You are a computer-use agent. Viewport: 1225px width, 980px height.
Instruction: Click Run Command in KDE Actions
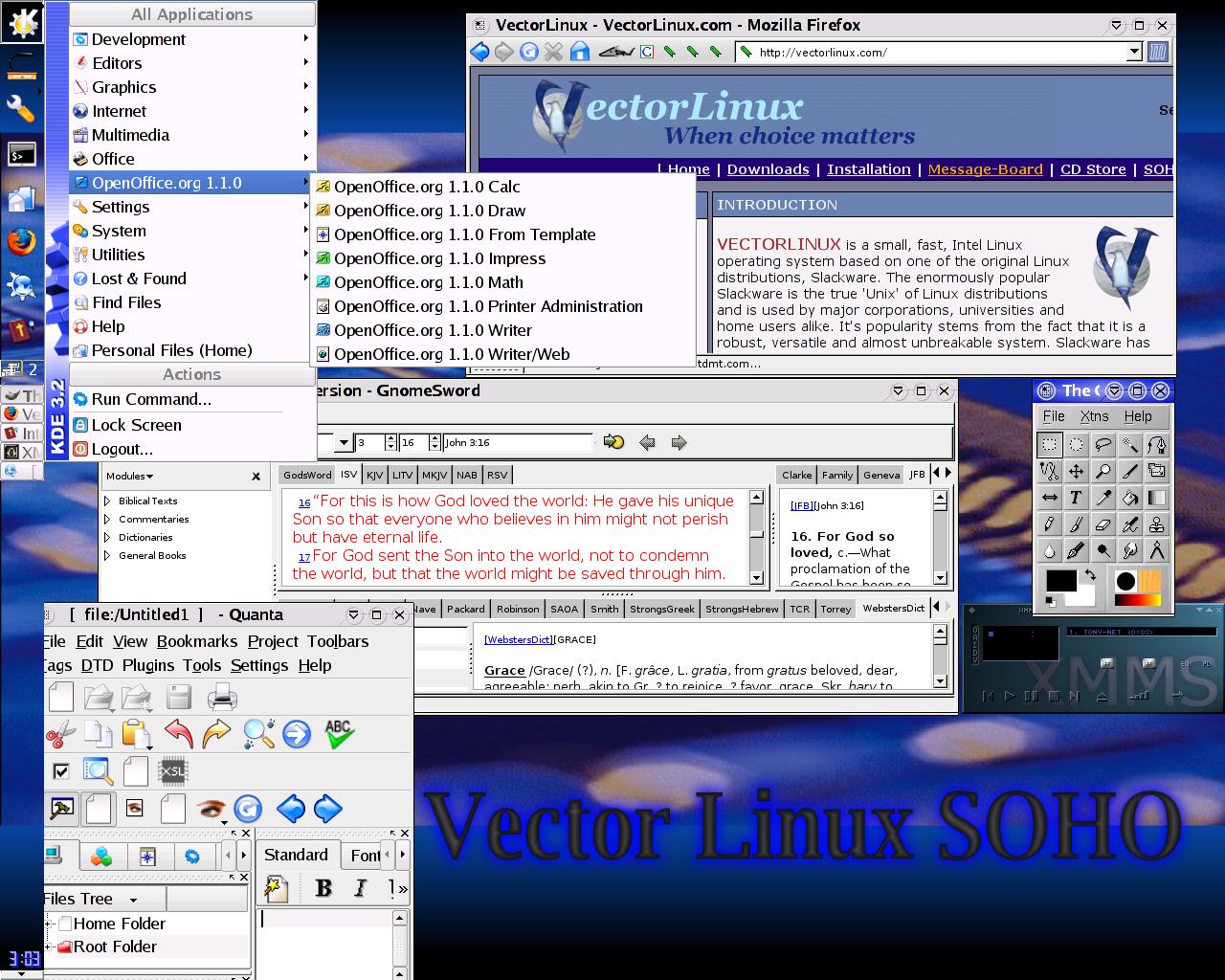(191, 399)
